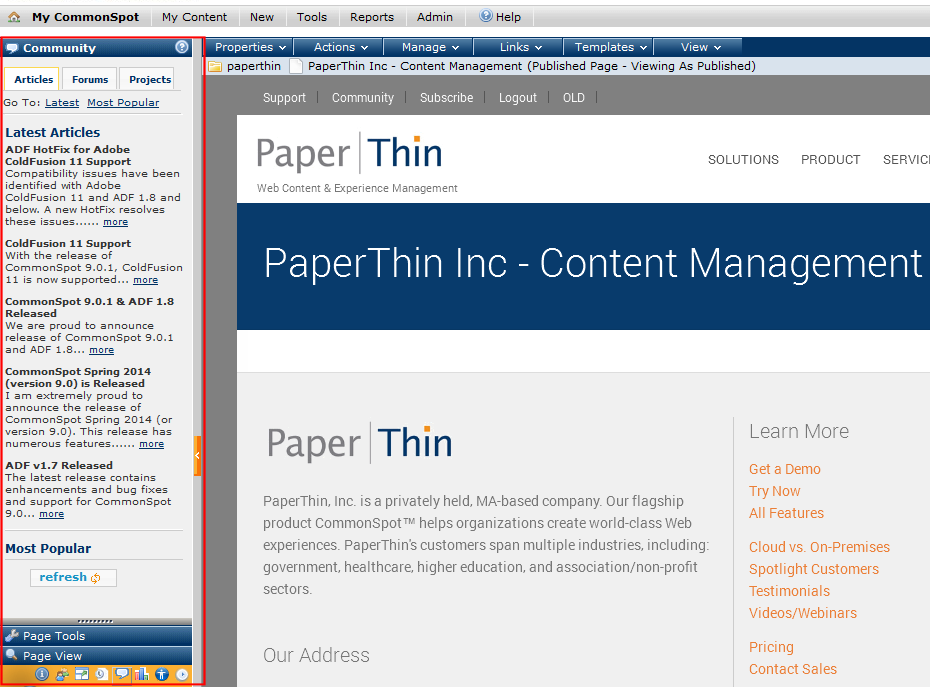Read more of ColdFusion 11 Support article
The image size is (930, 687).
pyautogui.click(x=145, y=280)
